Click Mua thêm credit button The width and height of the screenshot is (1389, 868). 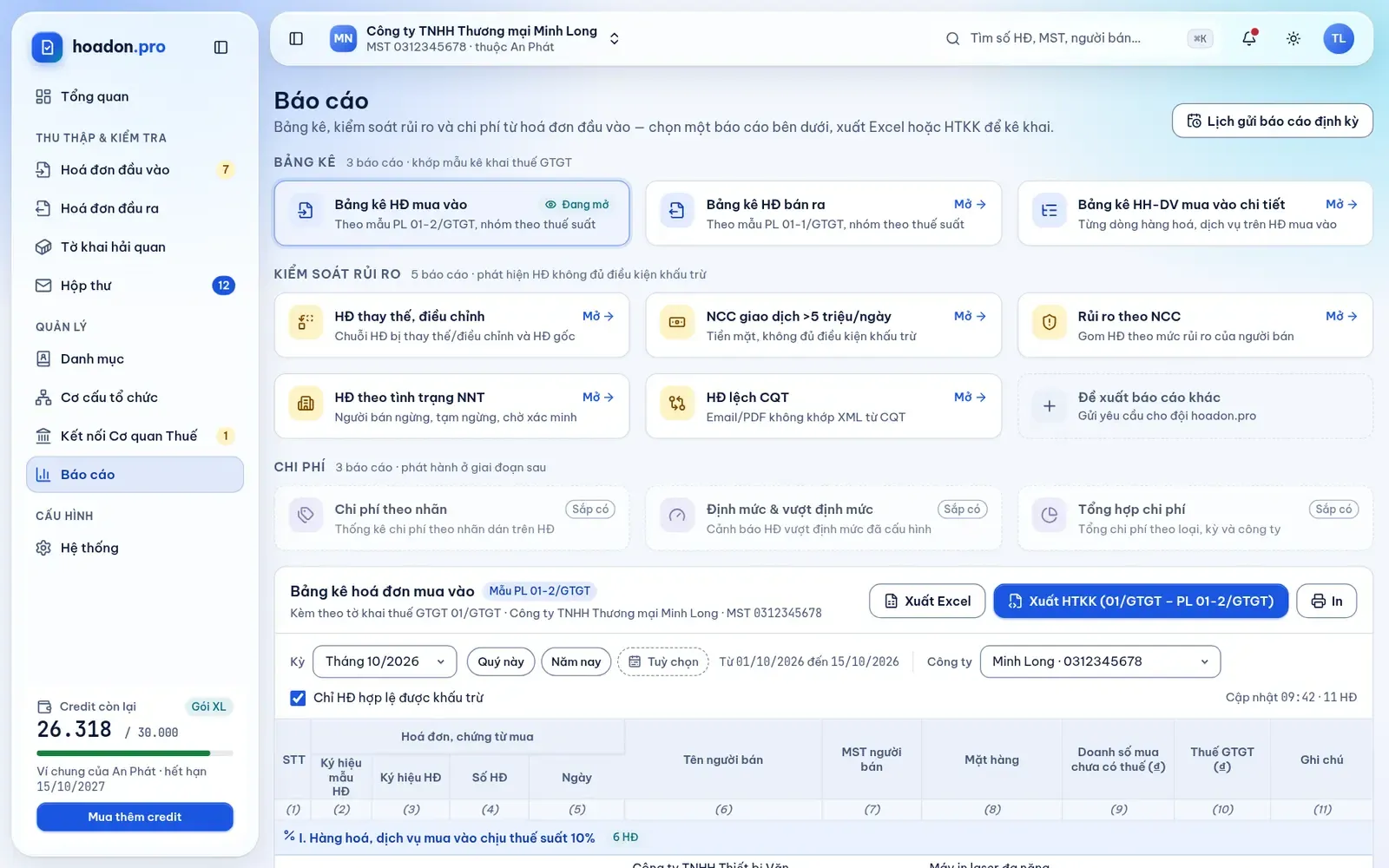pyautogui.click(x=135, y=817)
